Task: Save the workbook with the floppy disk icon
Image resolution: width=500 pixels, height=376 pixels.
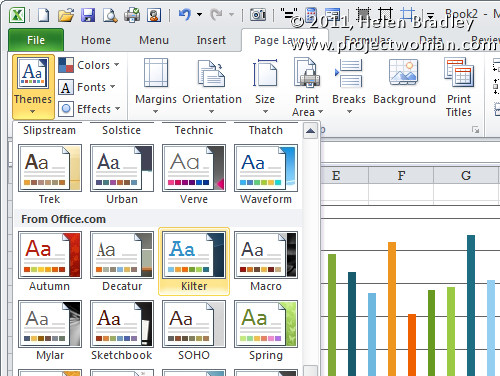Action: click(x=88, y=15)
